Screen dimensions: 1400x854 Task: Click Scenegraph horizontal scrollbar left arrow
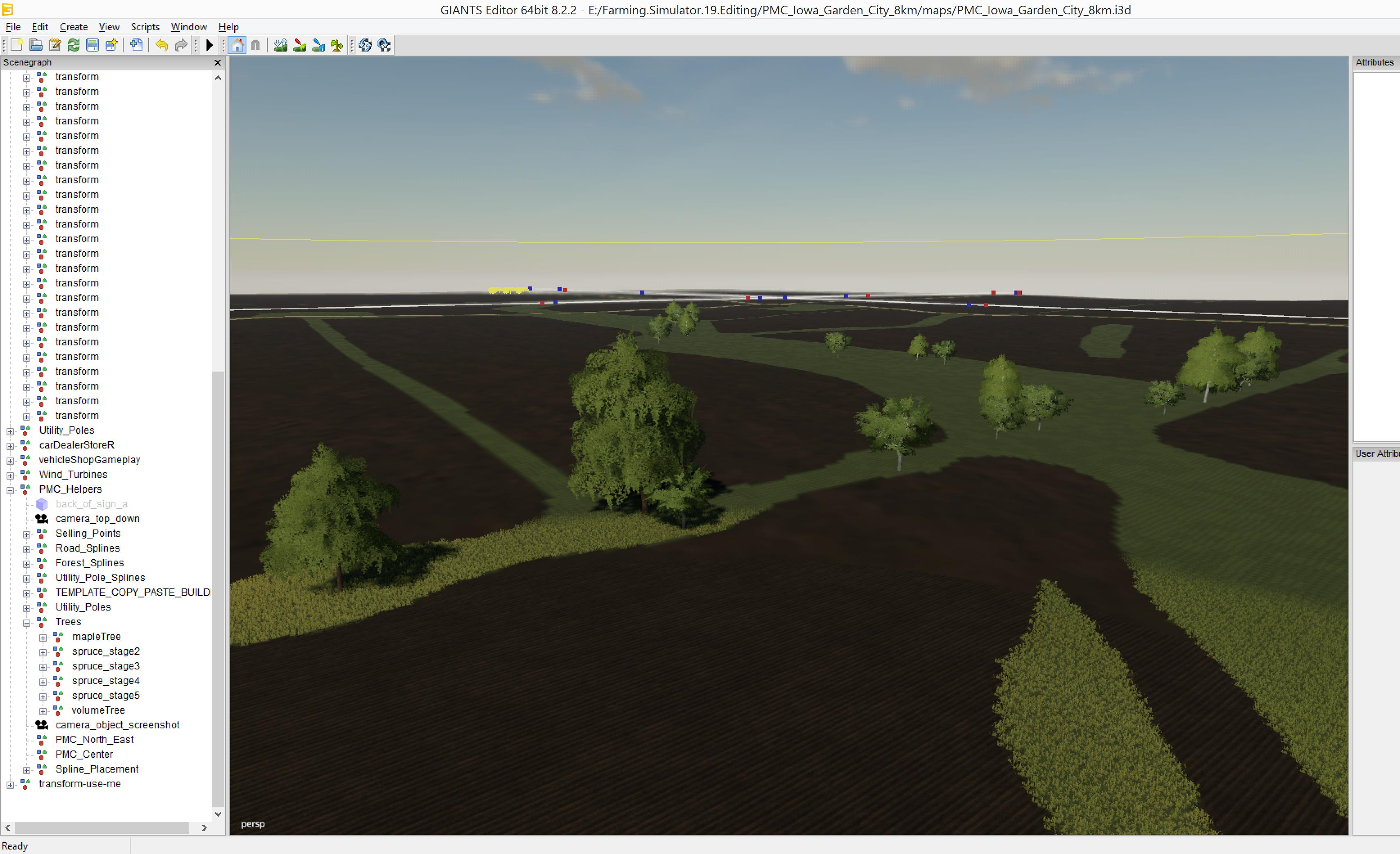[x=7, y=828]
